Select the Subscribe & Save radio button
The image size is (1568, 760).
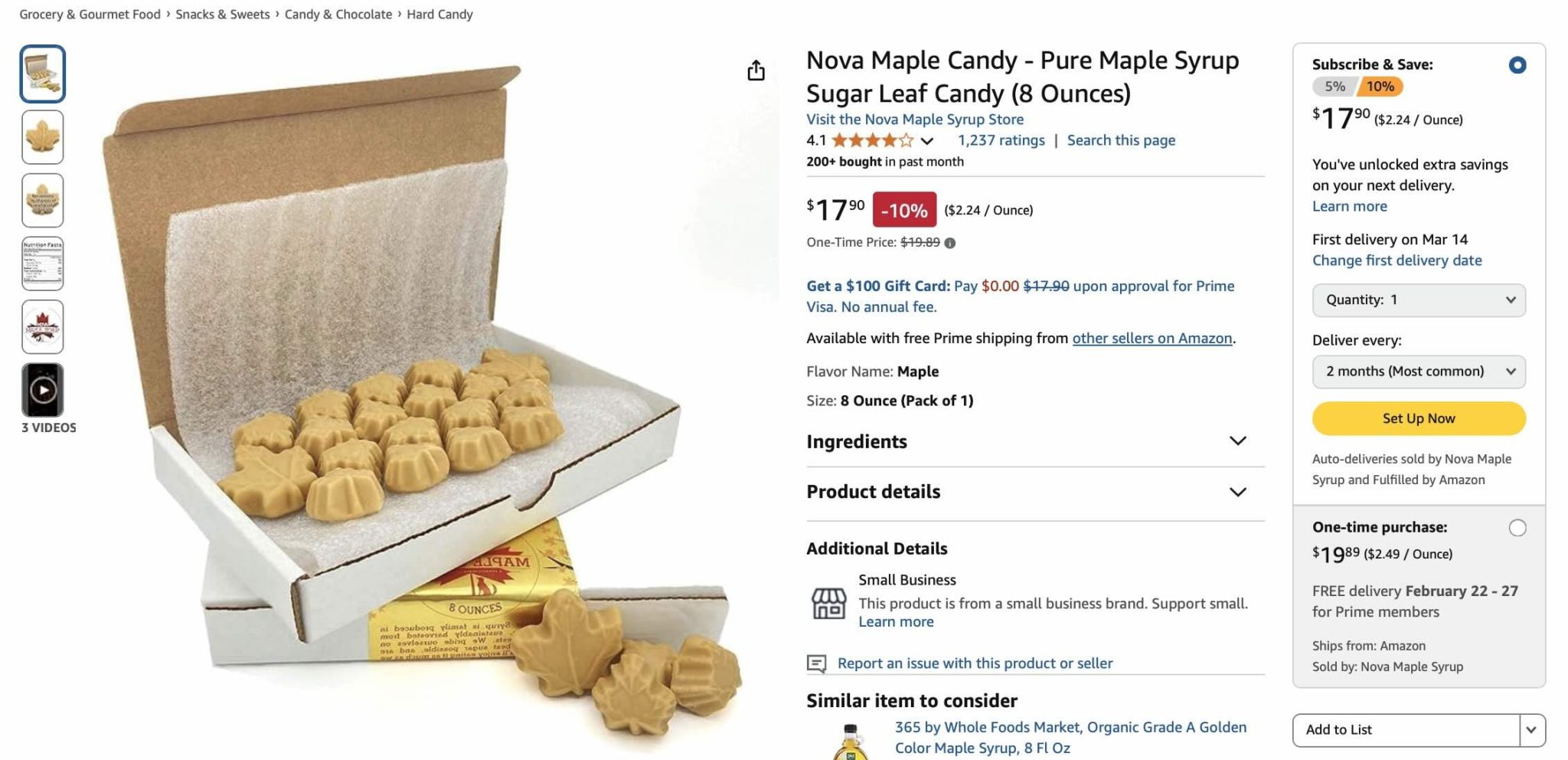[x=1517, y=65]
